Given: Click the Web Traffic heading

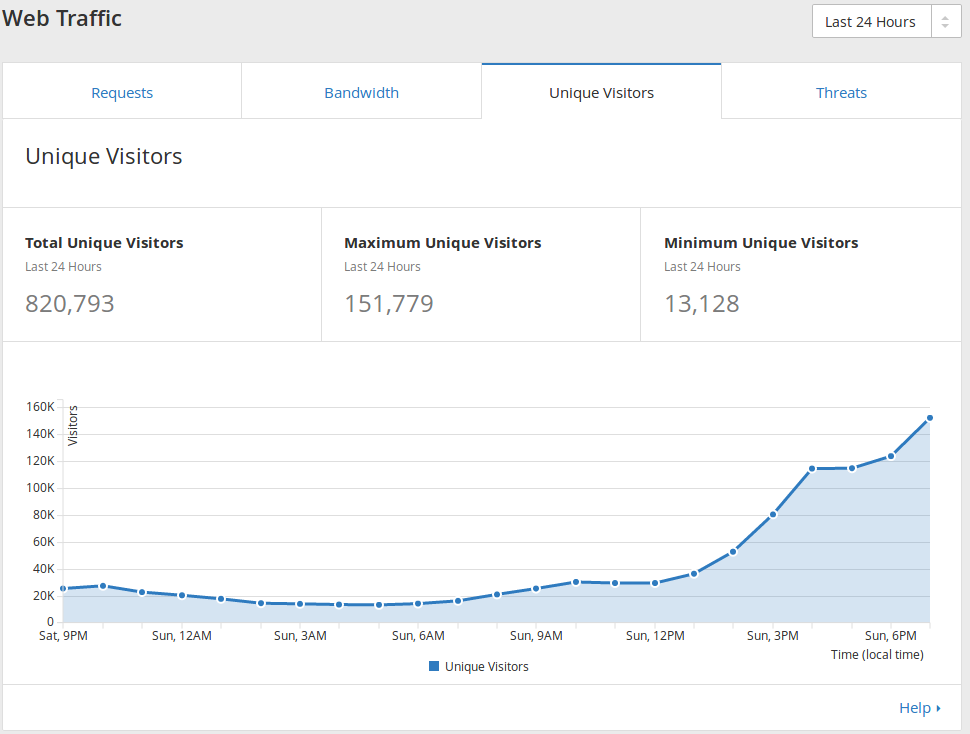Looking at the screenshot, I should click(62, 18).
